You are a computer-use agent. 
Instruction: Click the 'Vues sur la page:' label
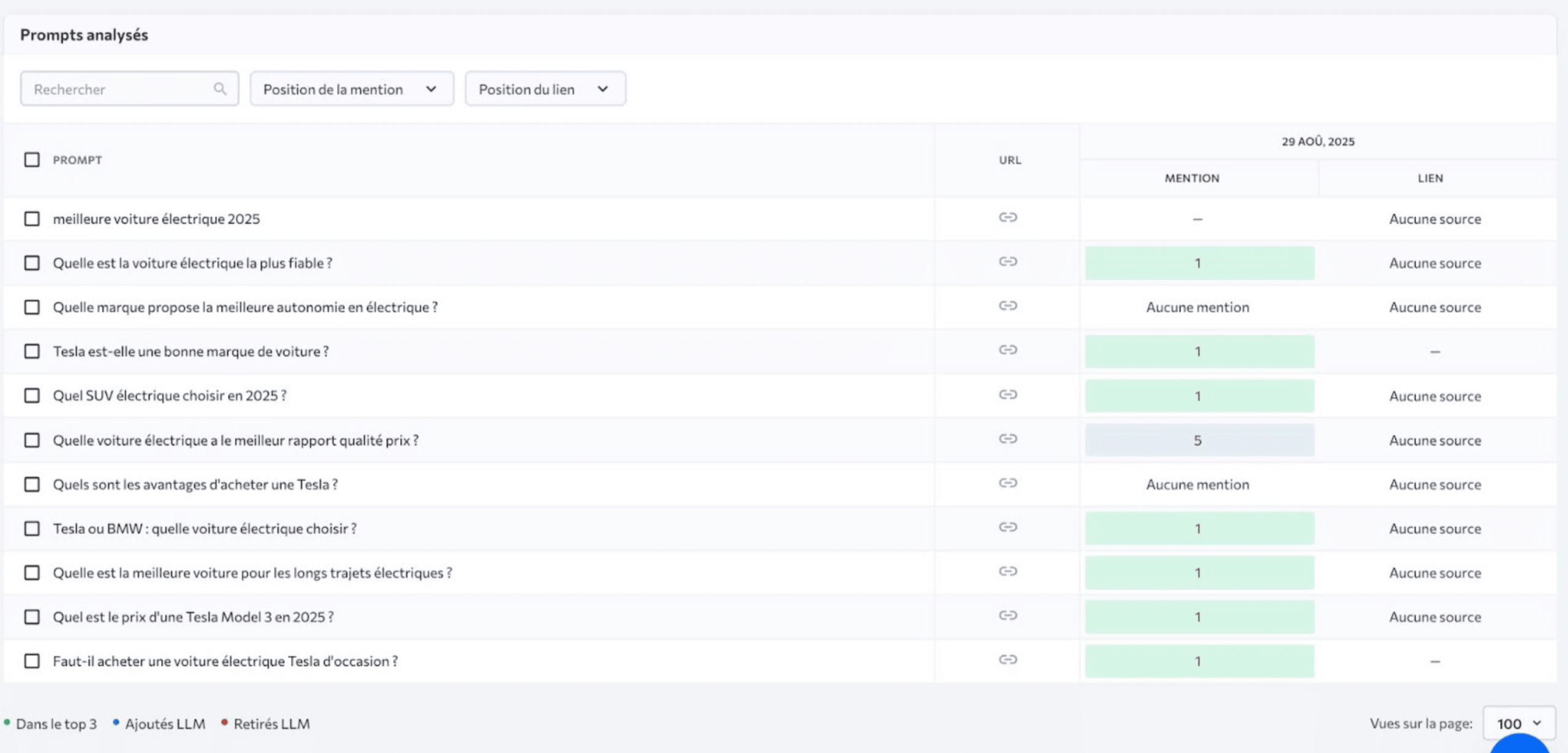(1421, 724)
